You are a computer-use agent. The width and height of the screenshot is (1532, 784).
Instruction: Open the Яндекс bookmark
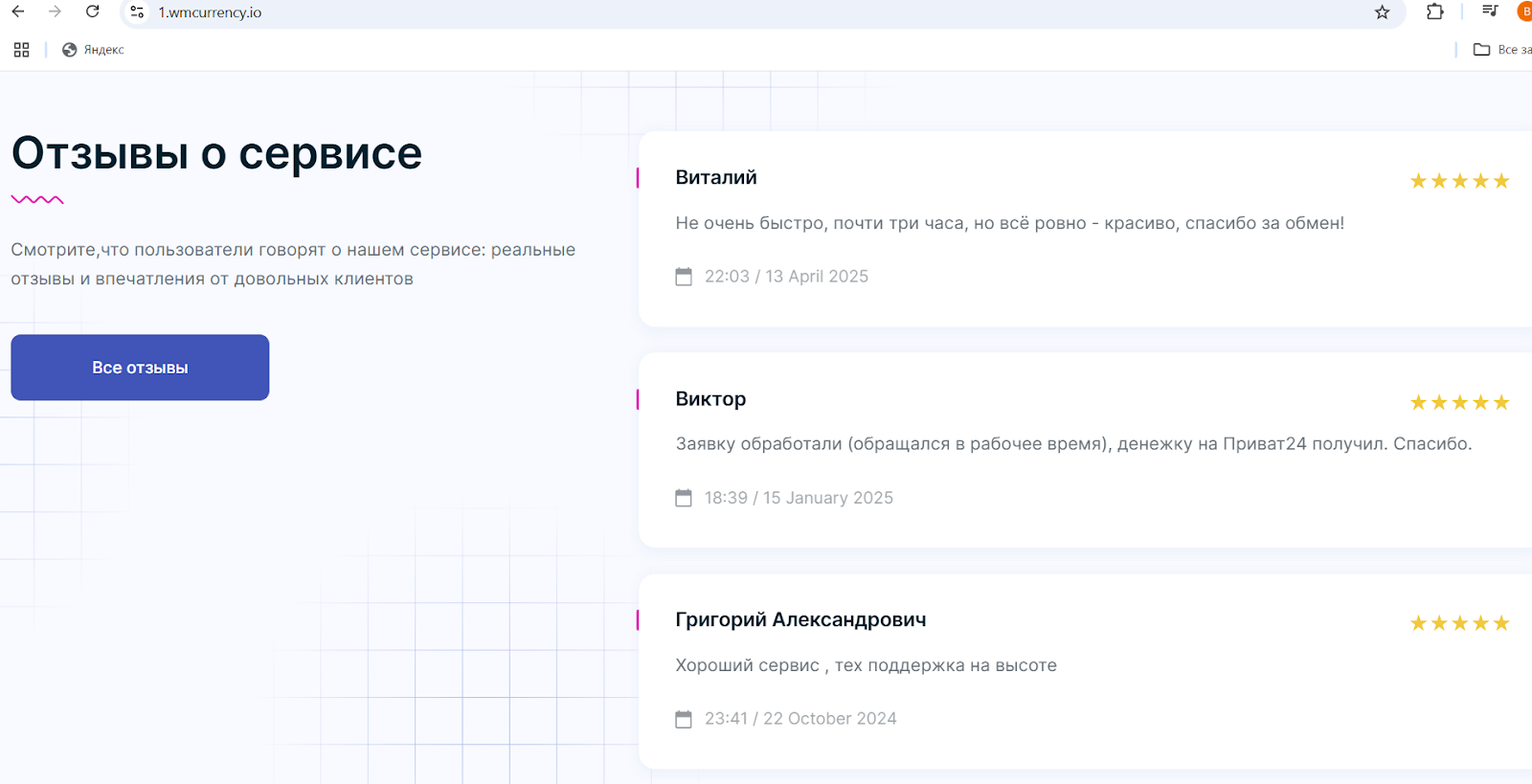pyautogui.click(x=93, y=50)
